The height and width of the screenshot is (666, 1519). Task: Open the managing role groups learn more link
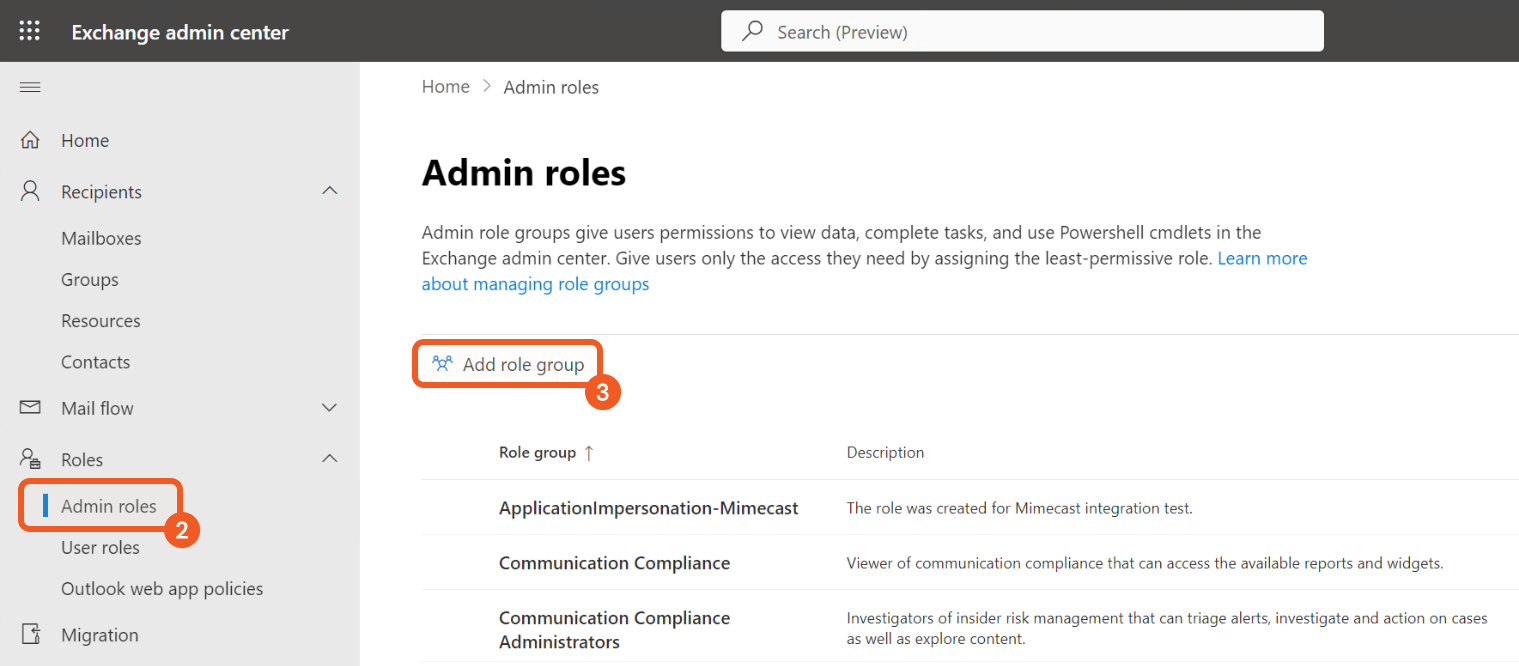(535, 284)
